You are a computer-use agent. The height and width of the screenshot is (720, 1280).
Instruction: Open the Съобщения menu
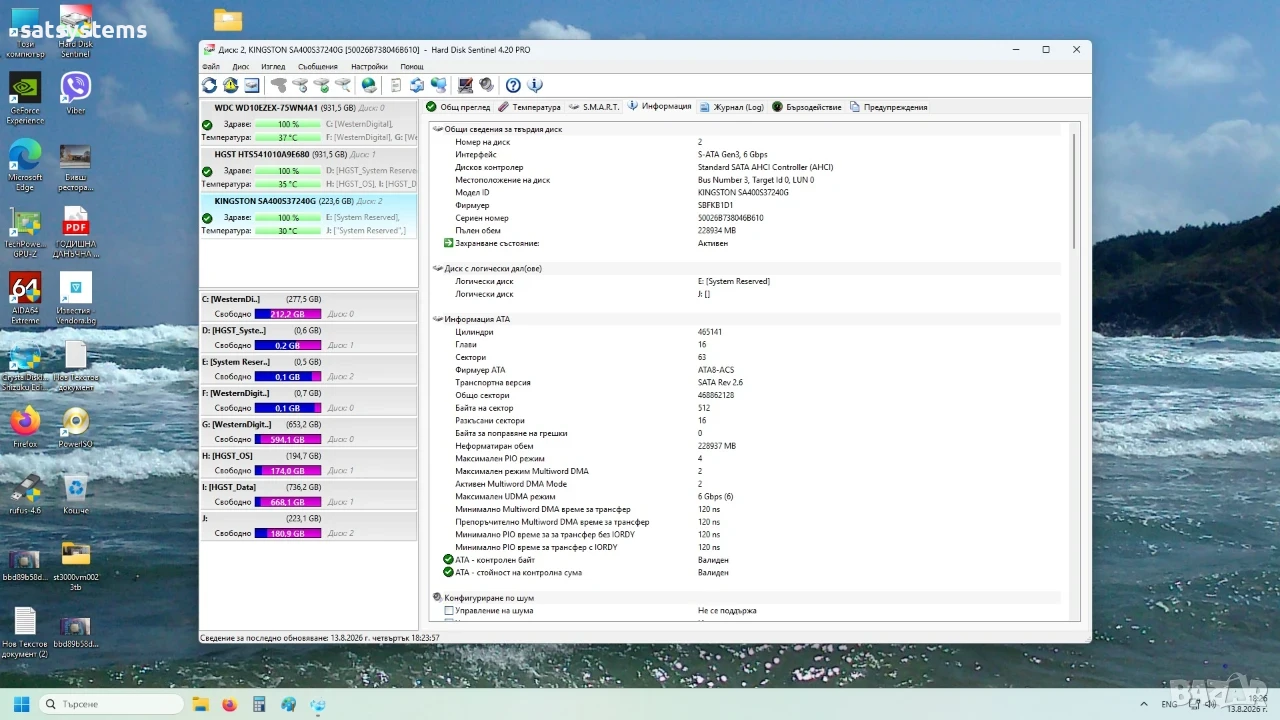[x=318, y=67]
